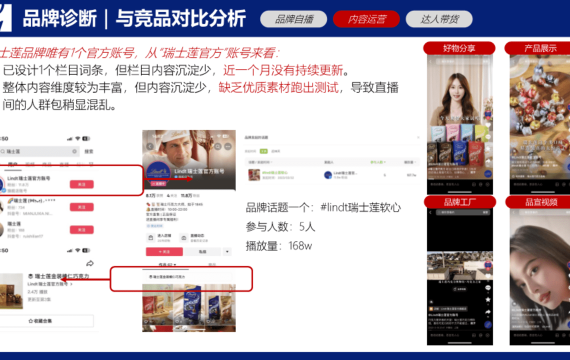Screen dimensions: 570x360
Task: Click the red follow button on profile page
Action: (x=164, y=252)
